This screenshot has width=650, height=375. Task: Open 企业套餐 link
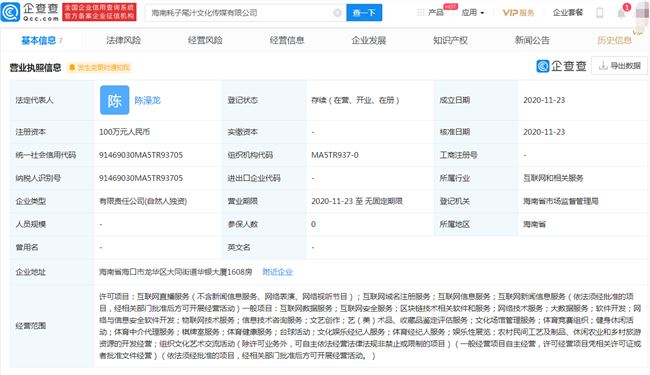[568, 12]
